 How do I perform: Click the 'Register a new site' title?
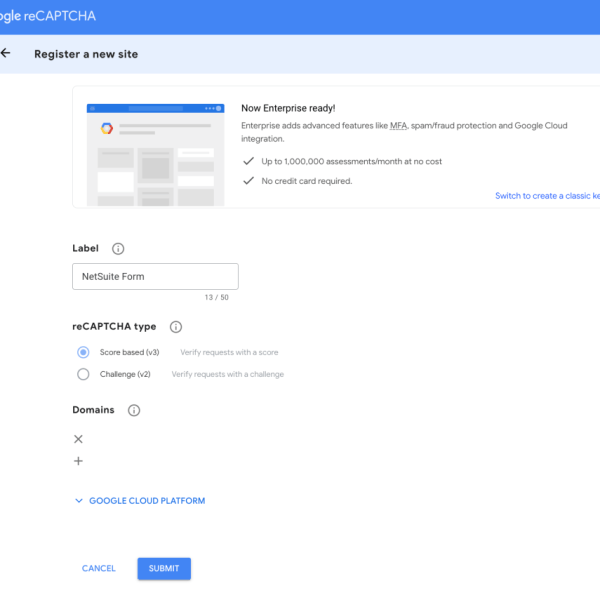pyautogui.click(x=86, y=54)
